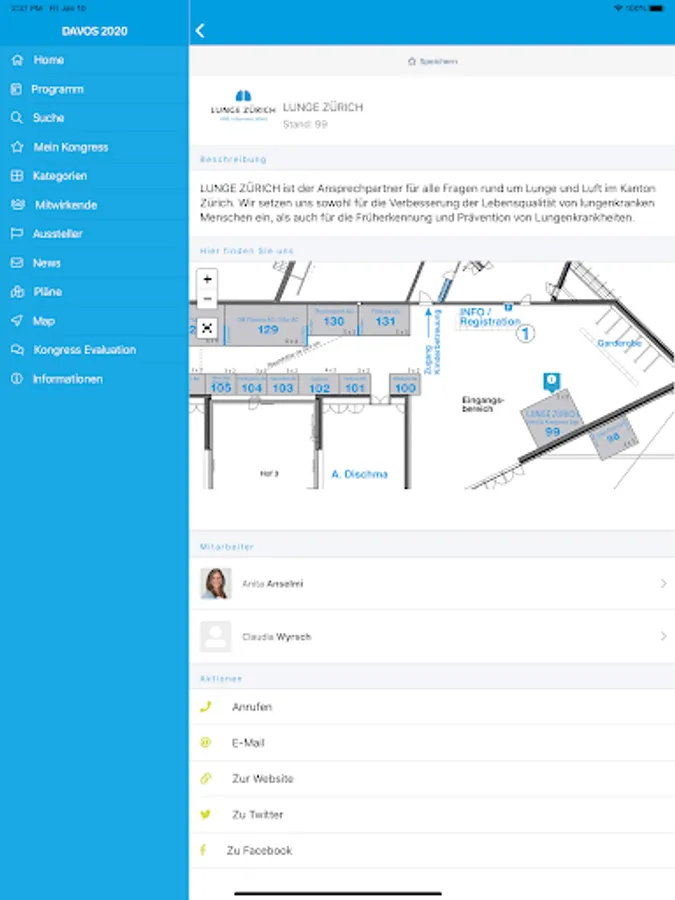Tap the Suche magnifier icon

[17, 118]
